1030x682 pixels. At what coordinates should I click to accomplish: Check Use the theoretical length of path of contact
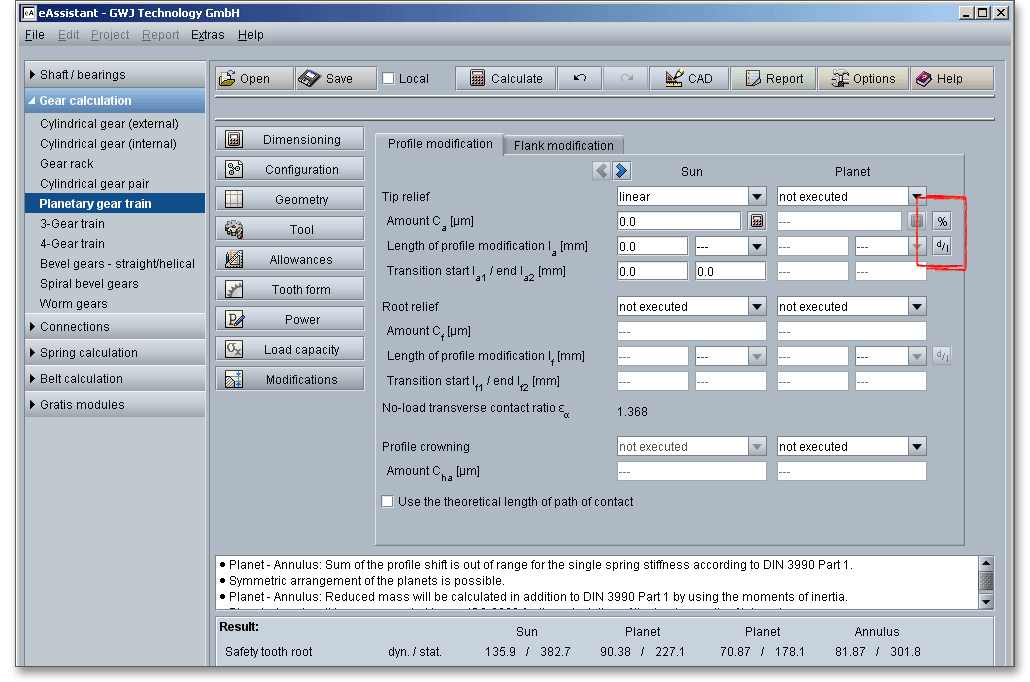[388, 502]
